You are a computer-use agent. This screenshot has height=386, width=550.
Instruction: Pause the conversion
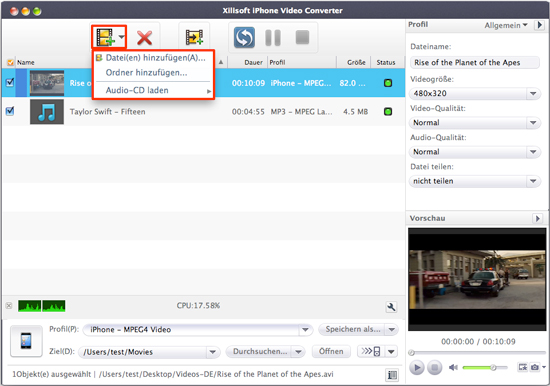point(273,38)
